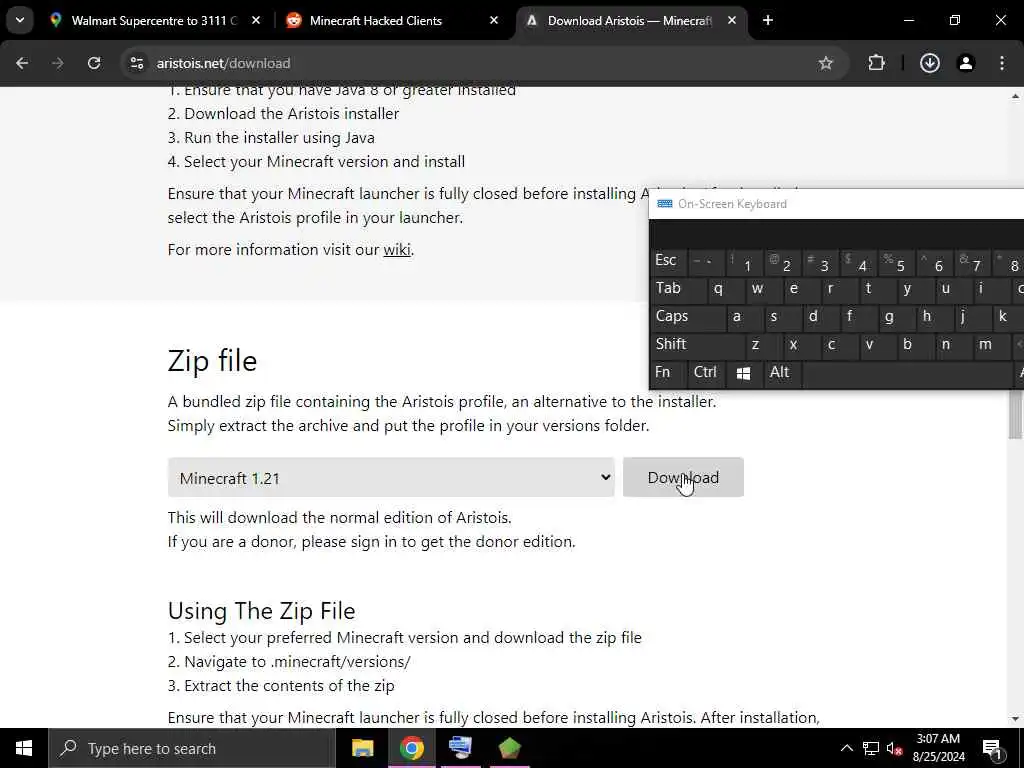Click the space bar on the On-Screen Keyboard
This screenshot has height=768, width=1024.
click(906, 373)
